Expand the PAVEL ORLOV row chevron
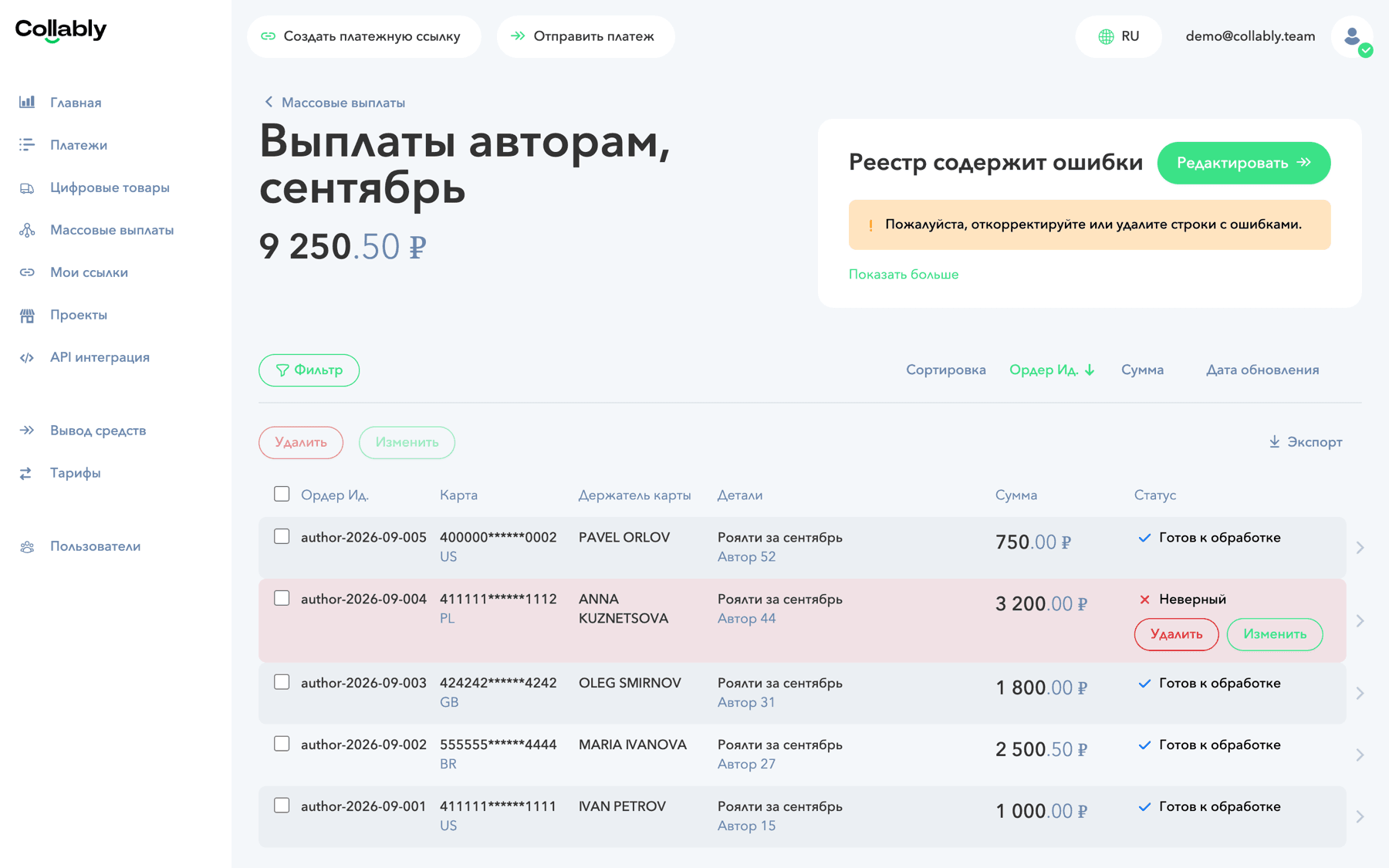The height and width of the screenshot is (868, 1389). coord(1360,547)
